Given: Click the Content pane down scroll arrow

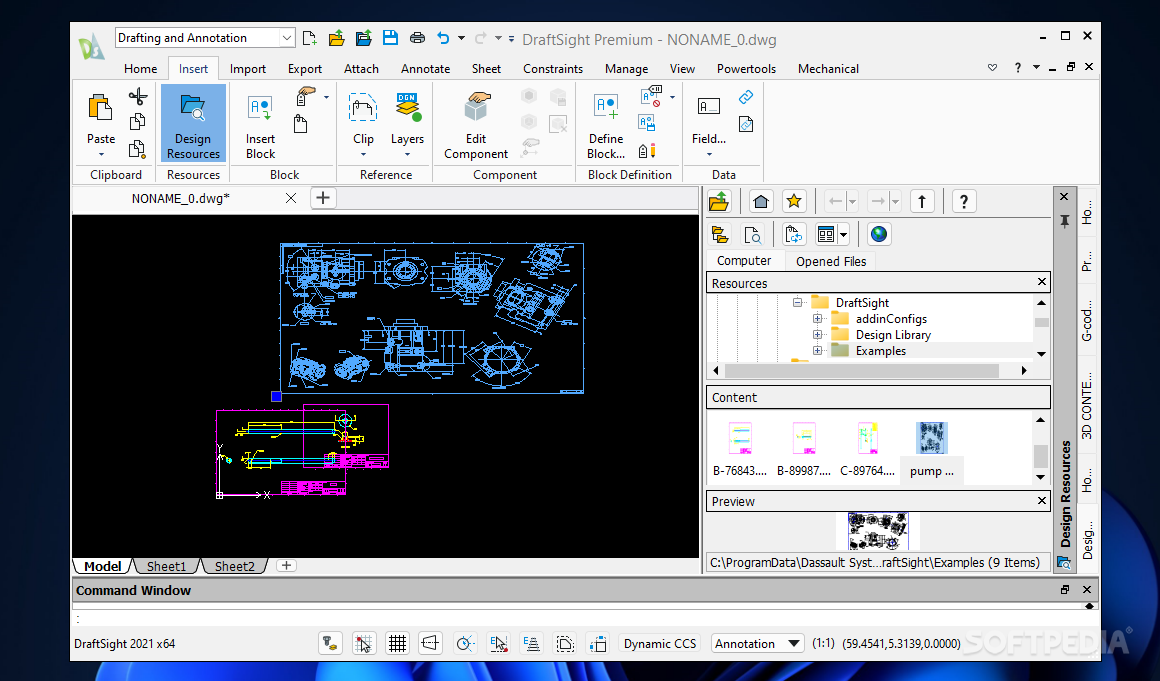Looking at the screenshot, I should (x=1040, y=477).
